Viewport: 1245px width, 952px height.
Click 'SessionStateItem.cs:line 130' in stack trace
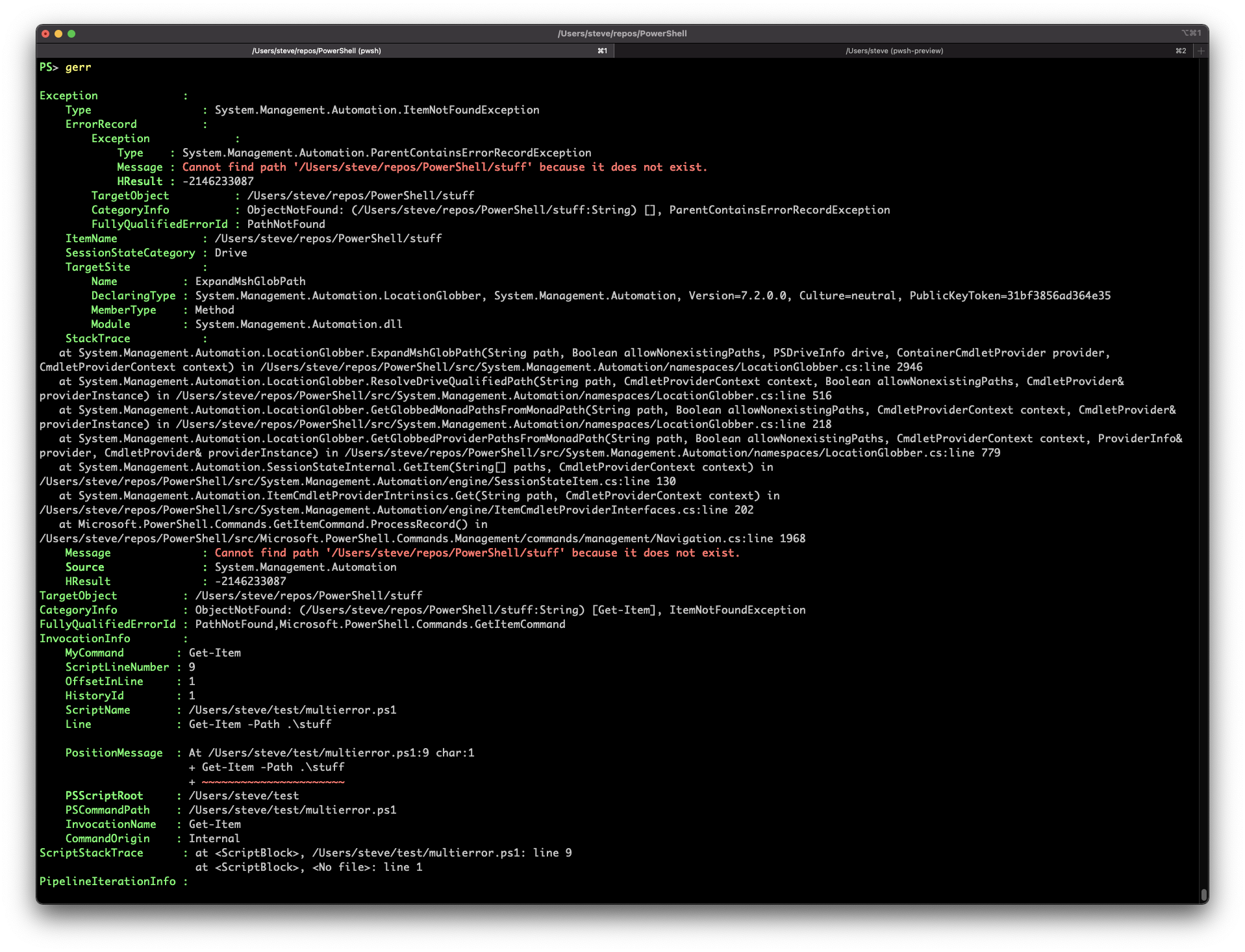pyautogui.click(x=585, y=481)
